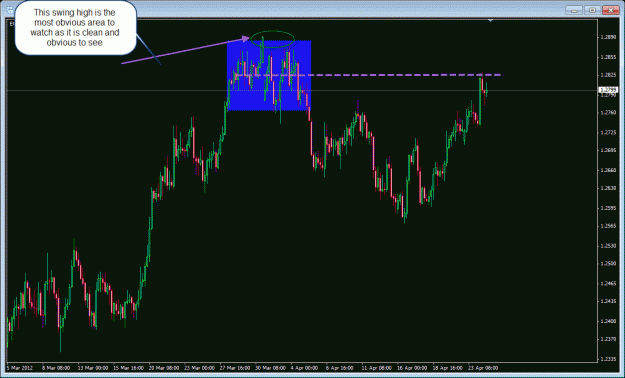
Task: Click the 23 Mar 00:00 time label
Action: [199, 368]
